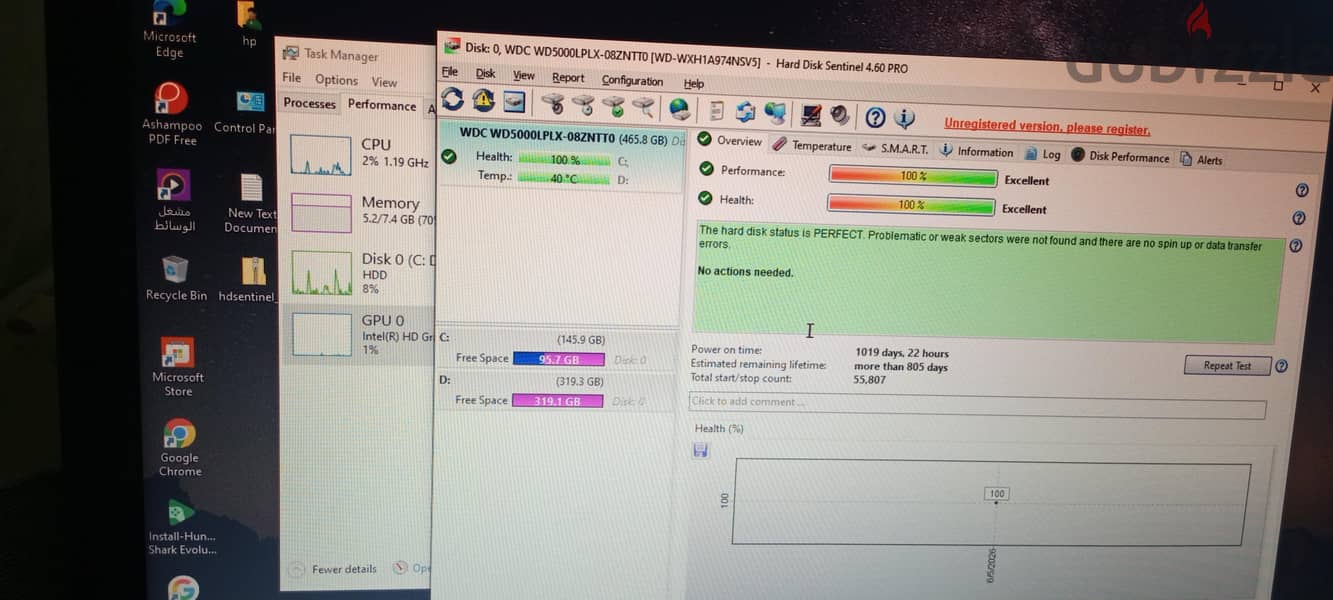Click the globe with disk toolbar icon
Image resolution: width=1333 pixels, height=600 pixels.
pyautogui.click(x=679, y=108)
